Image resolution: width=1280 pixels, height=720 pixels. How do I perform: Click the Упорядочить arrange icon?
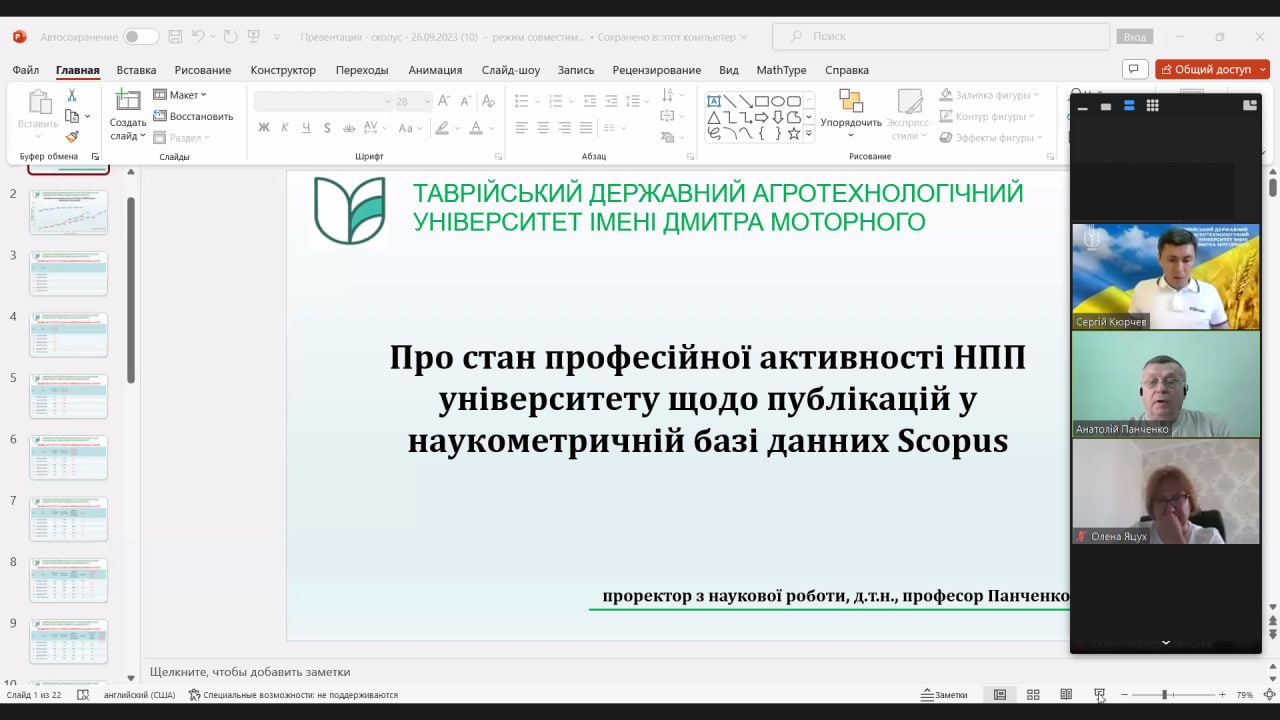pyautogui.click(x=850, y=102)
